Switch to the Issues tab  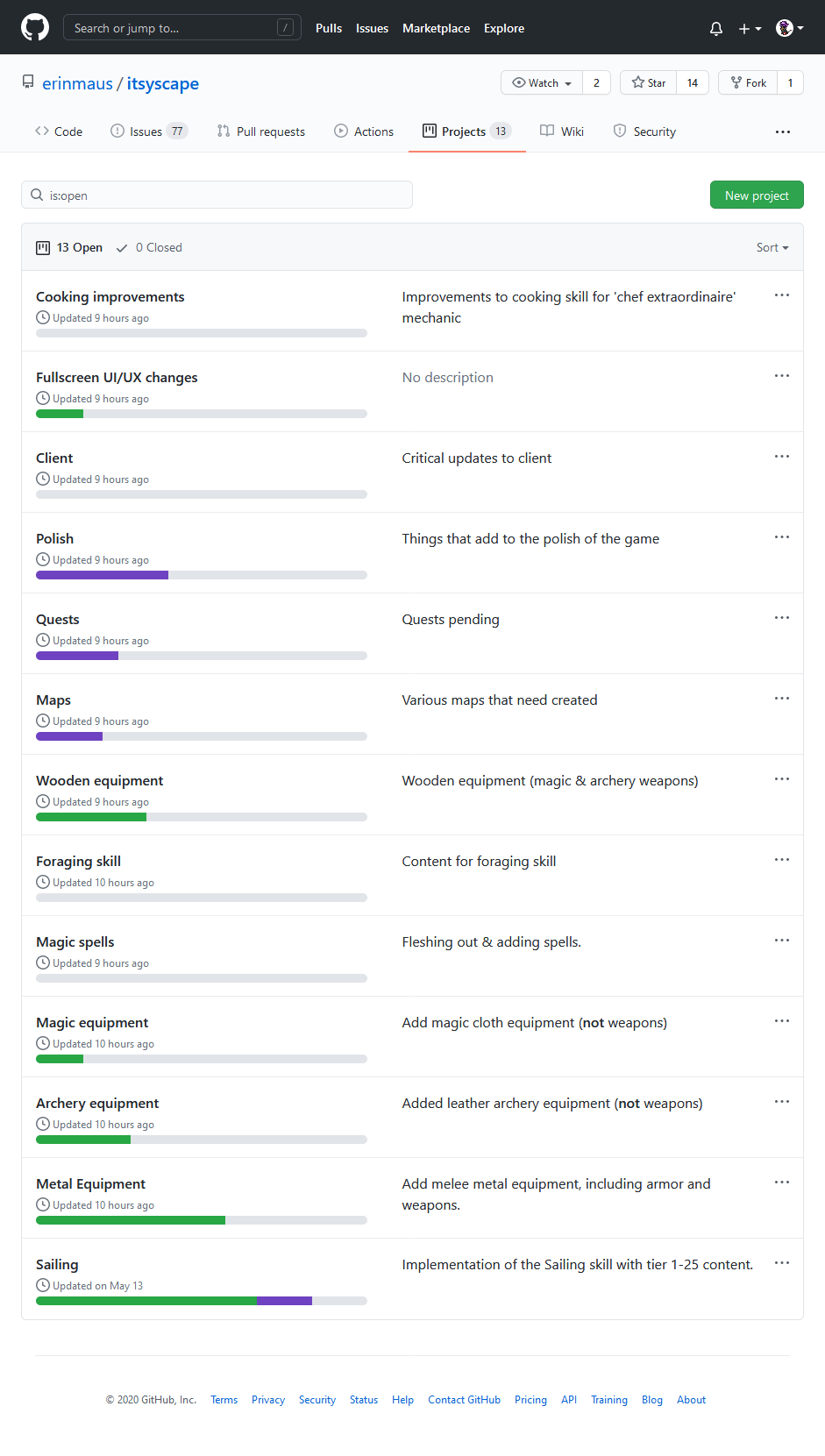pos(148,131)
